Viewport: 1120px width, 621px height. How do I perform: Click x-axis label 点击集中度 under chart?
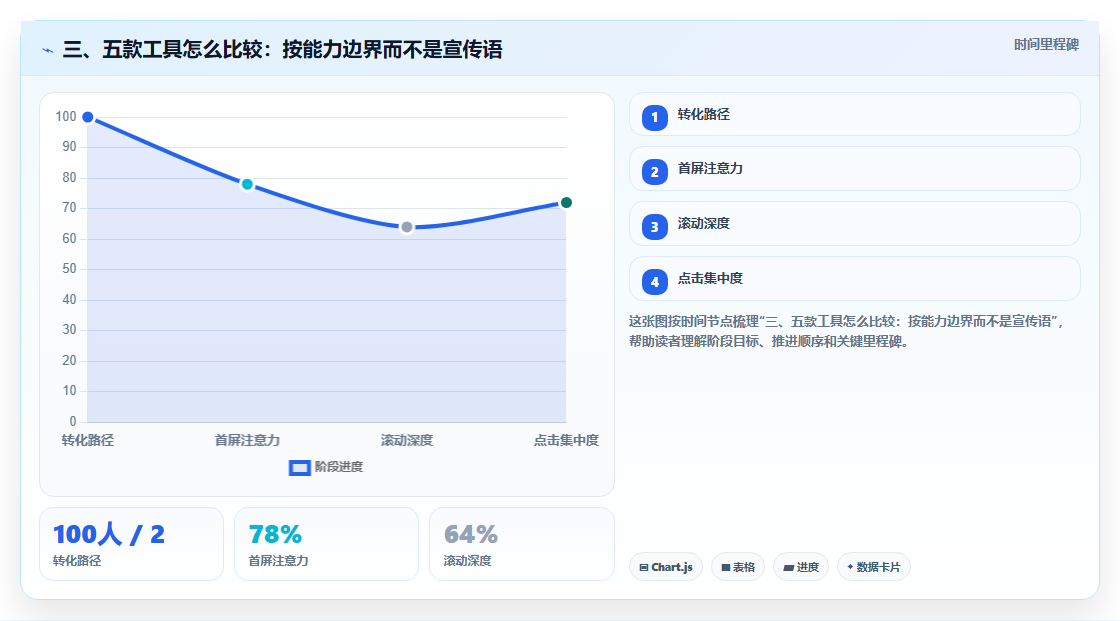[x=566, y=440]
